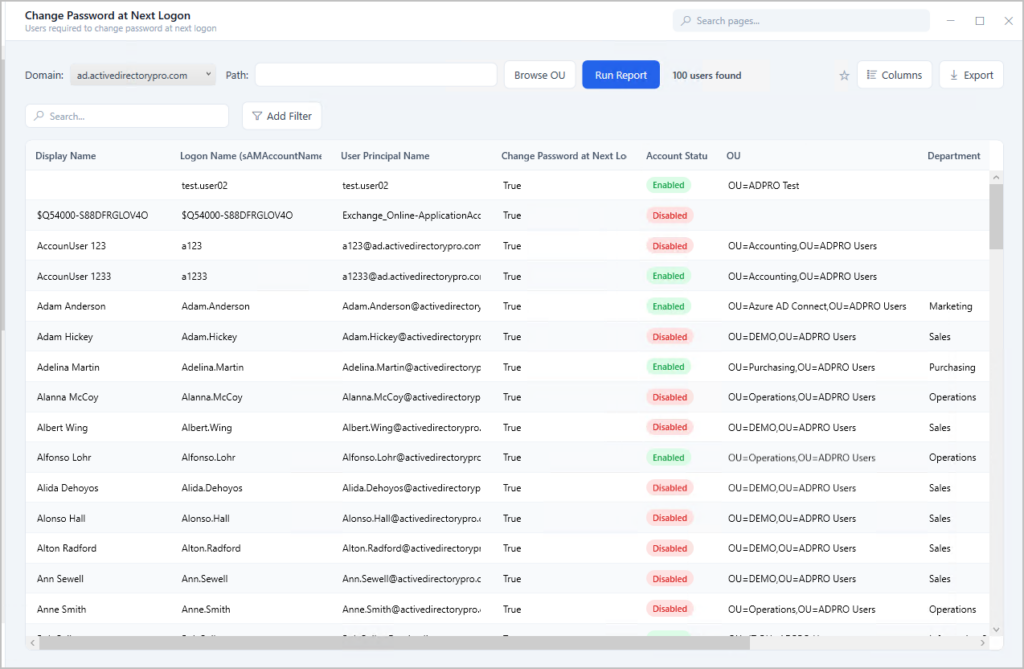Viewport: 1024px width, 669px height.
Task: Add a new filter
Action: point(281,116)
